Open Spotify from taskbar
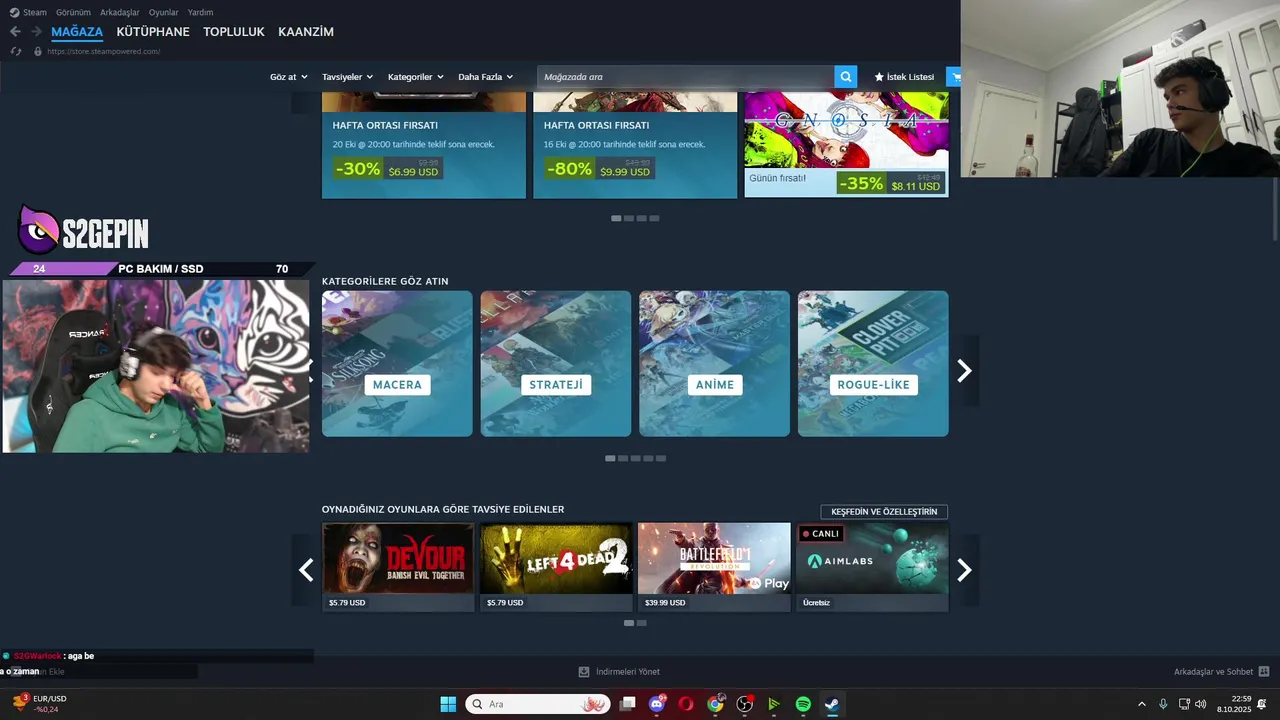Viewport: 1280px width, 720px height. point(803,704)
